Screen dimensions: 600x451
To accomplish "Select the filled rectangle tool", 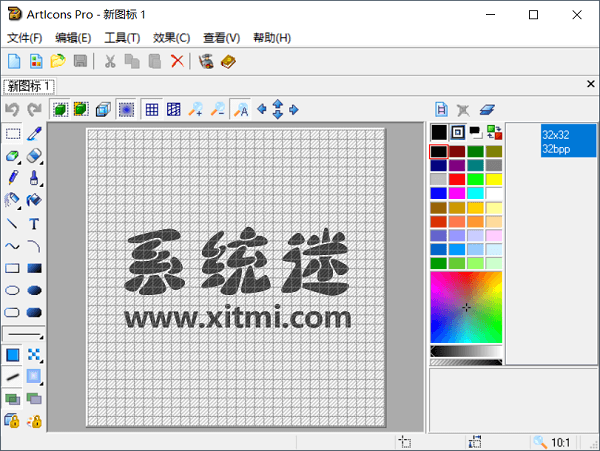I will (x=34, y=268).
